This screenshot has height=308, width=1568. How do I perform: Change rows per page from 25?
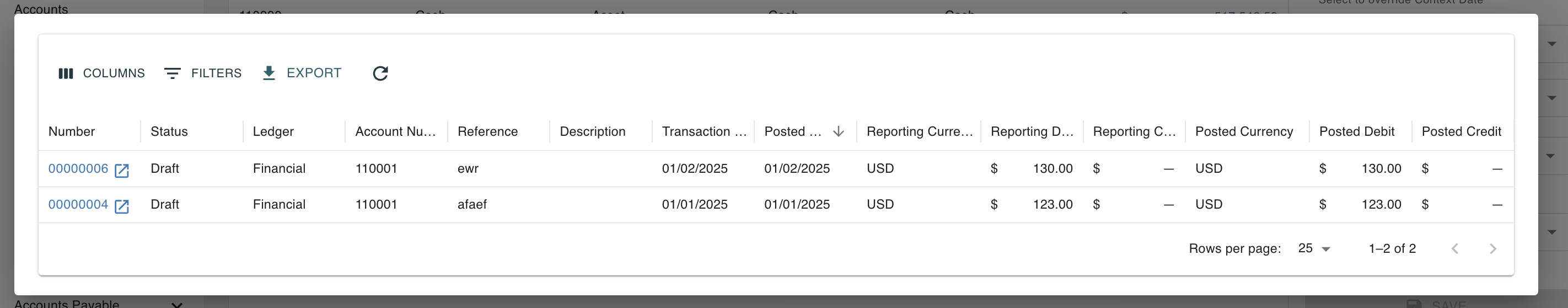click(1314, 248)
